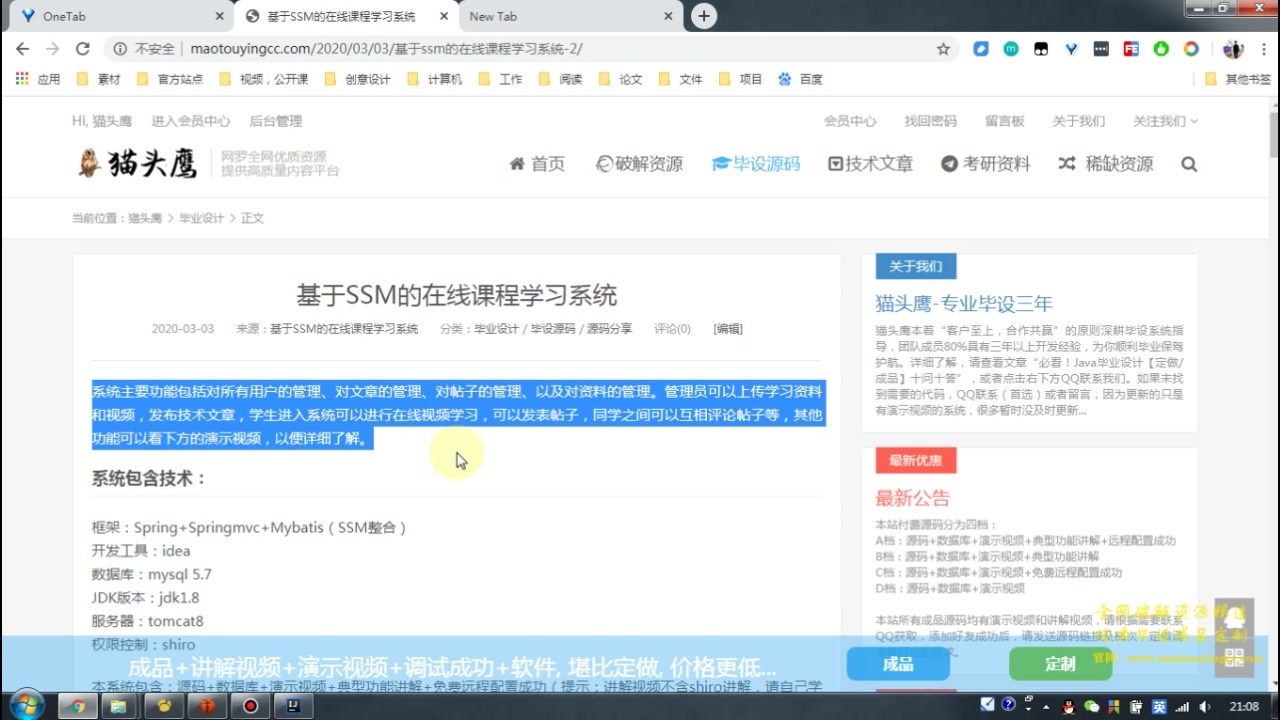1280x720 pixels.
Task: Click the 成品 blue button
Action: (898, 664)
